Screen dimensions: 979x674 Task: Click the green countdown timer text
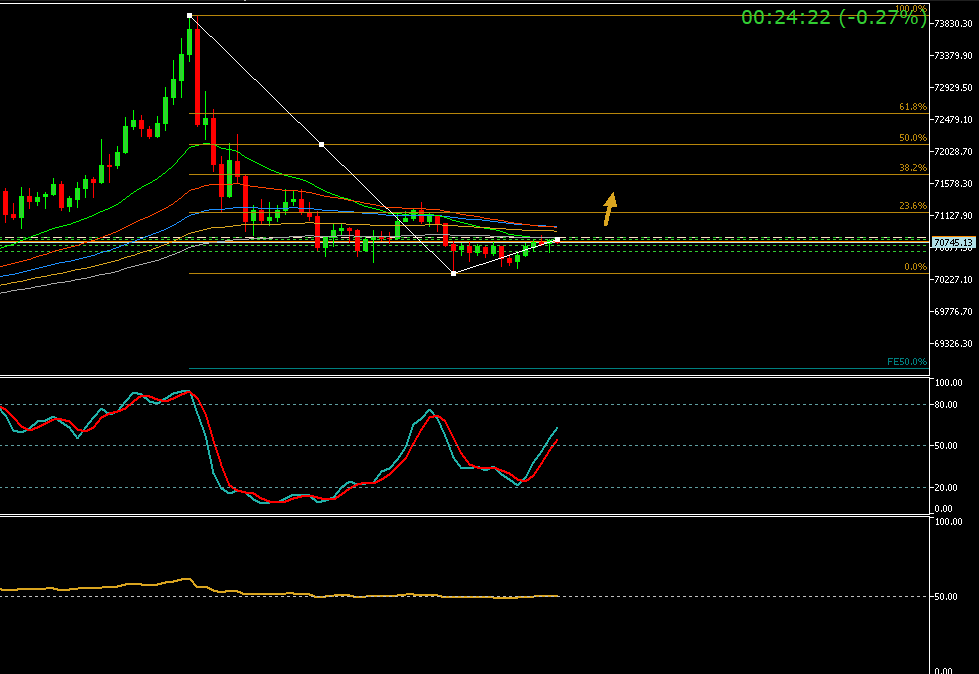coord(833,17)
